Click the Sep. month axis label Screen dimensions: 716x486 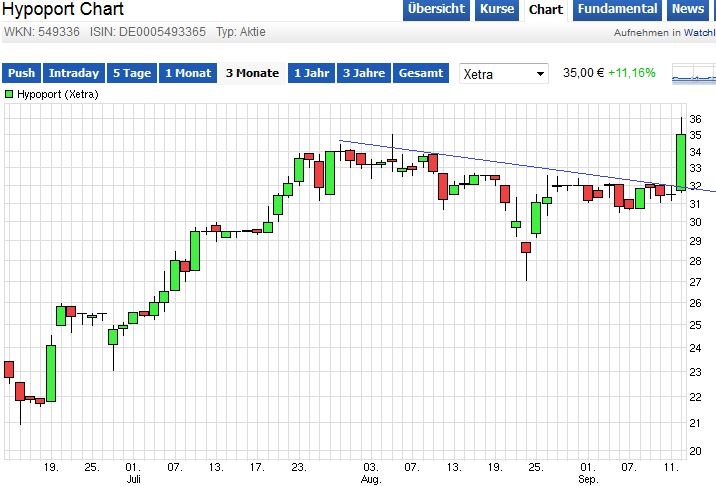(588, 479)
